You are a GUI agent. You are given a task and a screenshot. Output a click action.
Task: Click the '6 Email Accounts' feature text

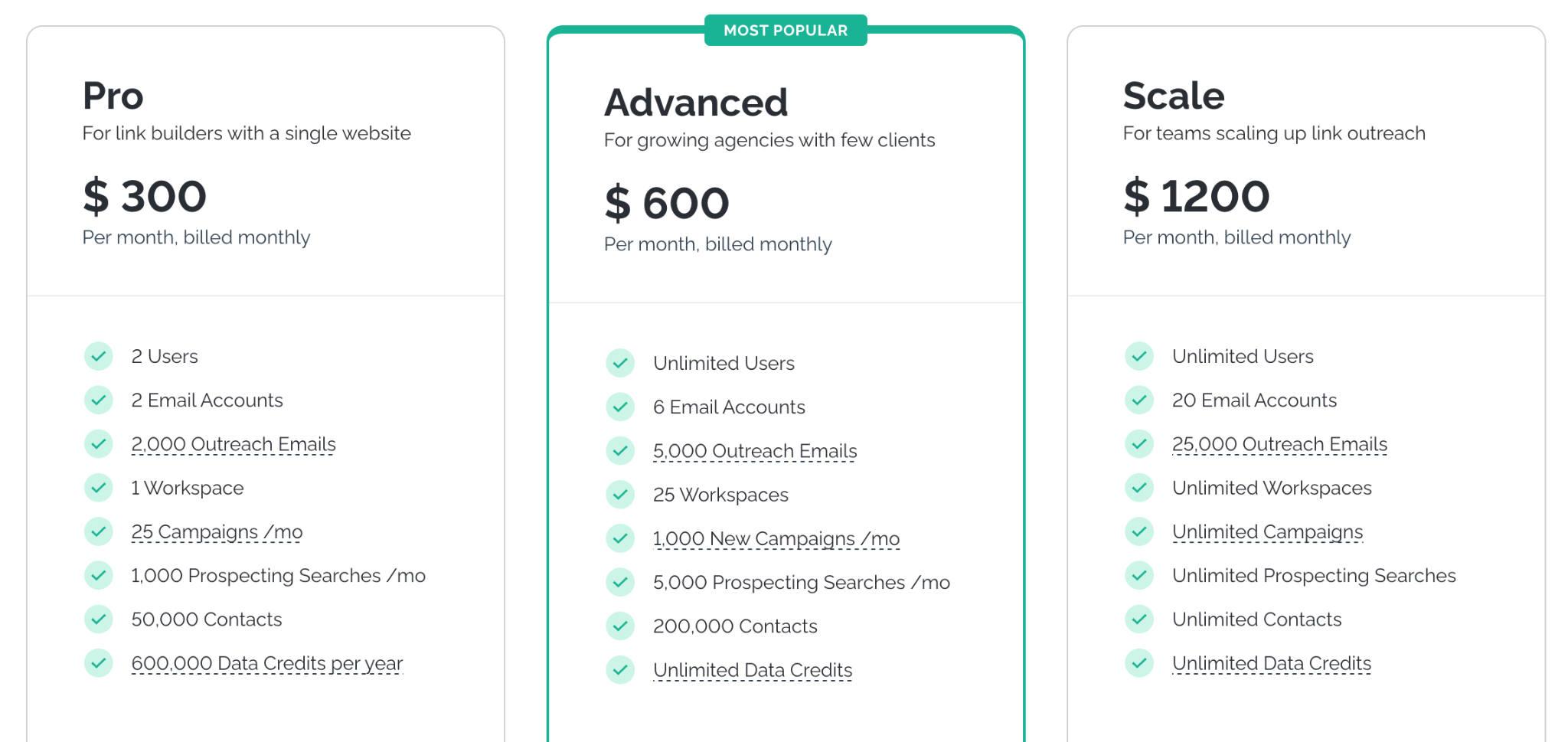pyautogui.click(x=729, y=407)
